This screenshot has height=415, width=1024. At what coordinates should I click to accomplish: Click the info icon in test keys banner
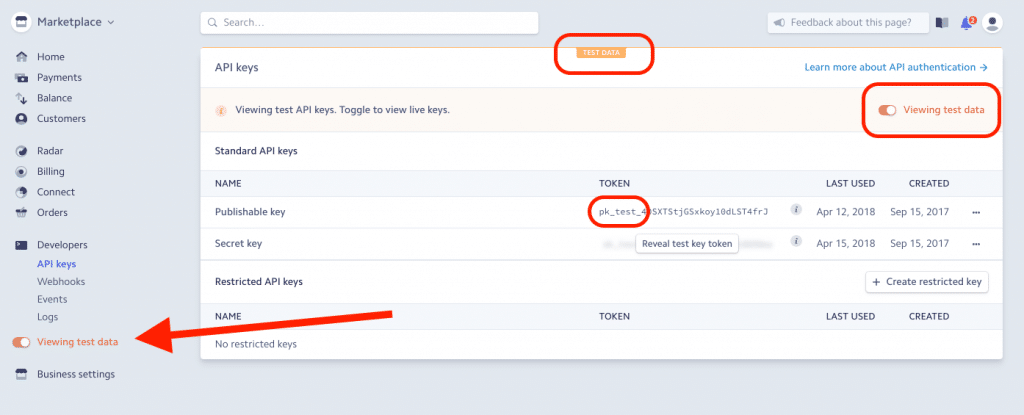pyautogui.click(x=221, y=110)
